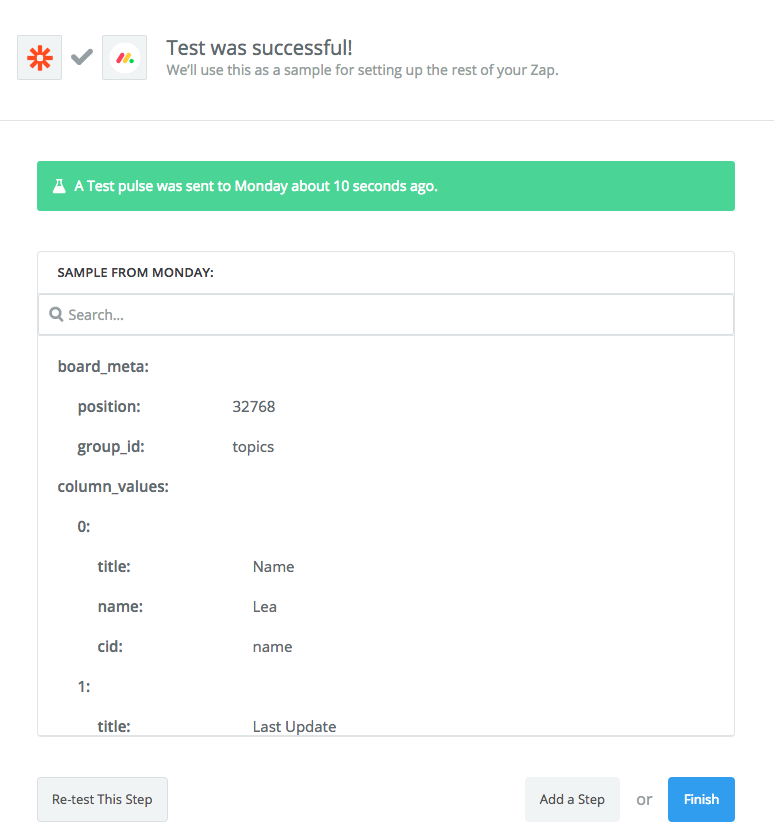Click the green test pulse banner
Screen dimensions: 774x838
pos(386,186)
